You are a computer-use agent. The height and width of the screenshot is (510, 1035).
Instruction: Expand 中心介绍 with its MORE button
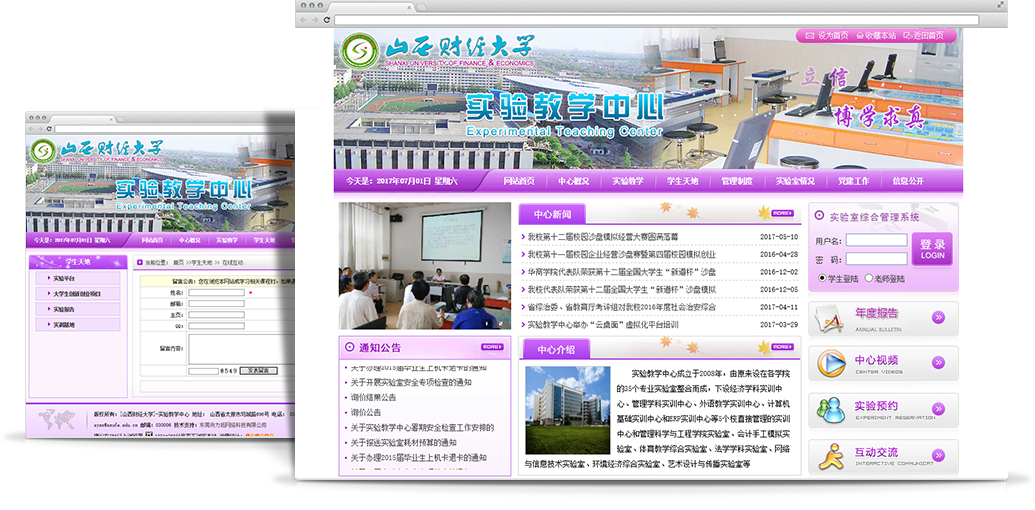click(782, 347)
